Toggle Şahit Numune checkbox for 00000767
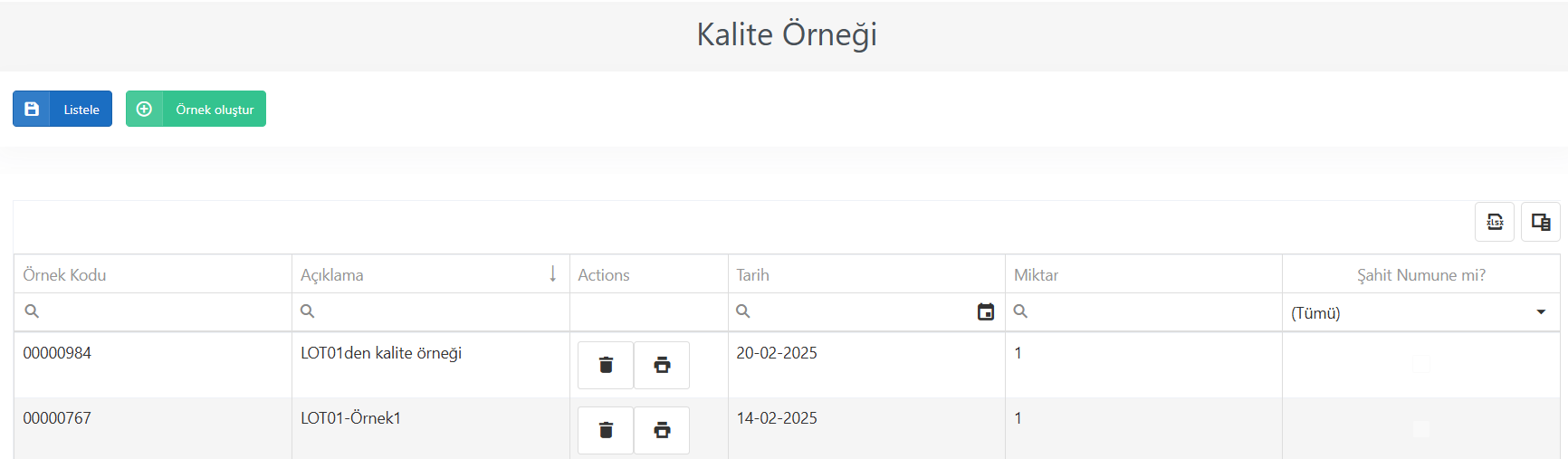 point(1421,429)
